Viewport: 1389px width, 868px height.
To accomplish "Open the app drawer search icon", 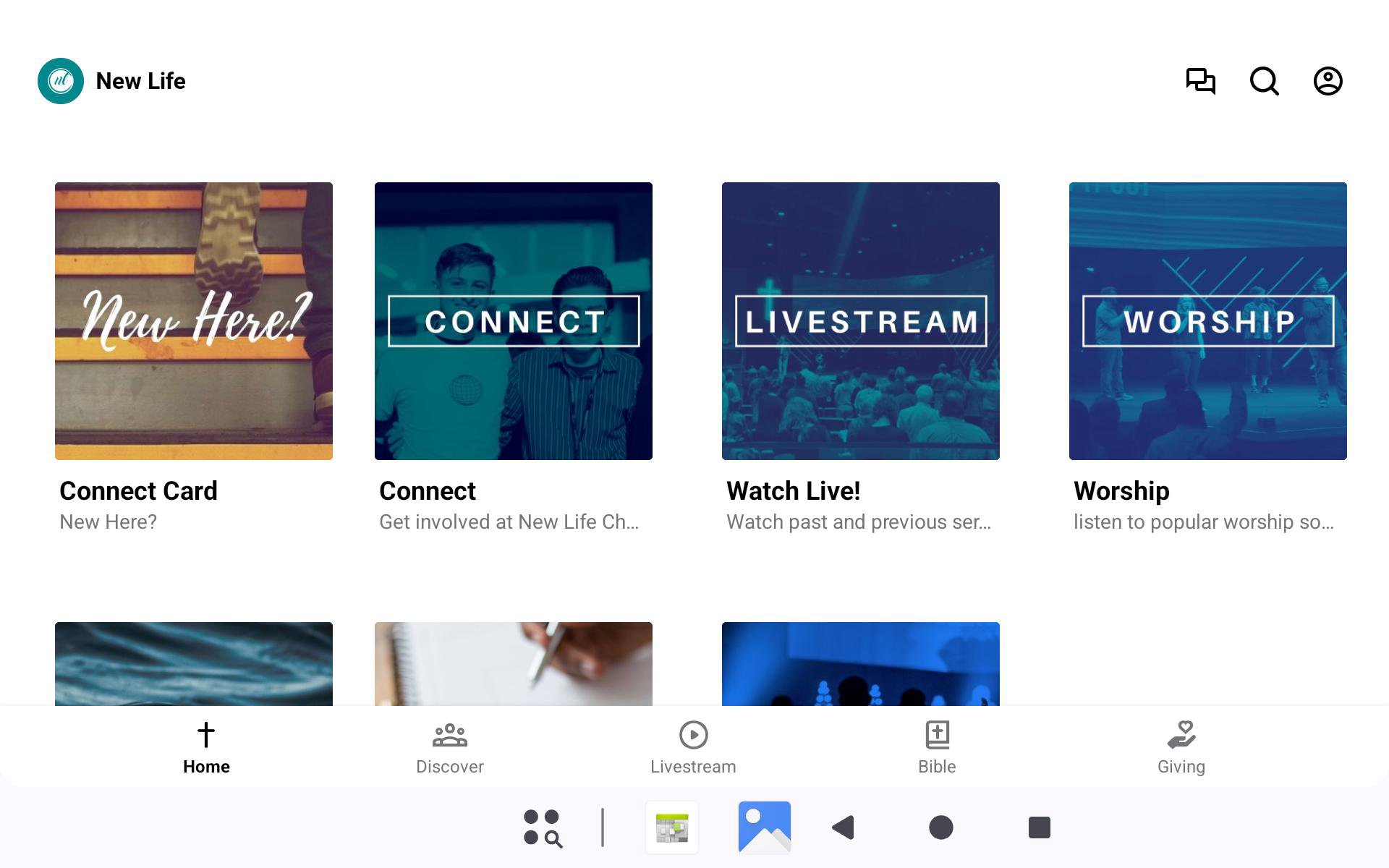I will coord(543,827).
